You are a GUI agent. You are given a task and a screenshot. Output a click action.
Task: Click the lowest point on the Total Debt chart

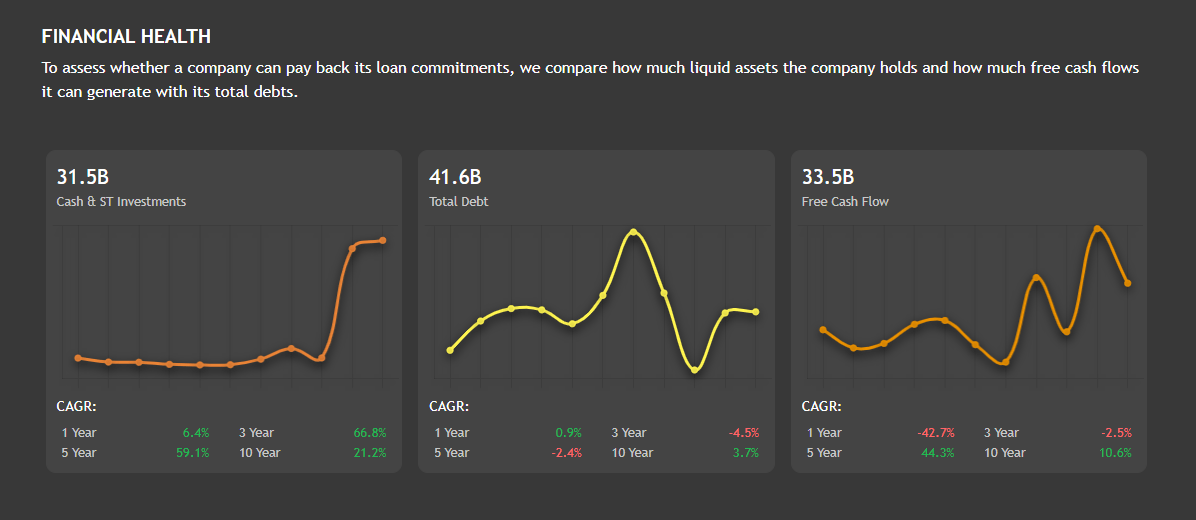(695, 370)
